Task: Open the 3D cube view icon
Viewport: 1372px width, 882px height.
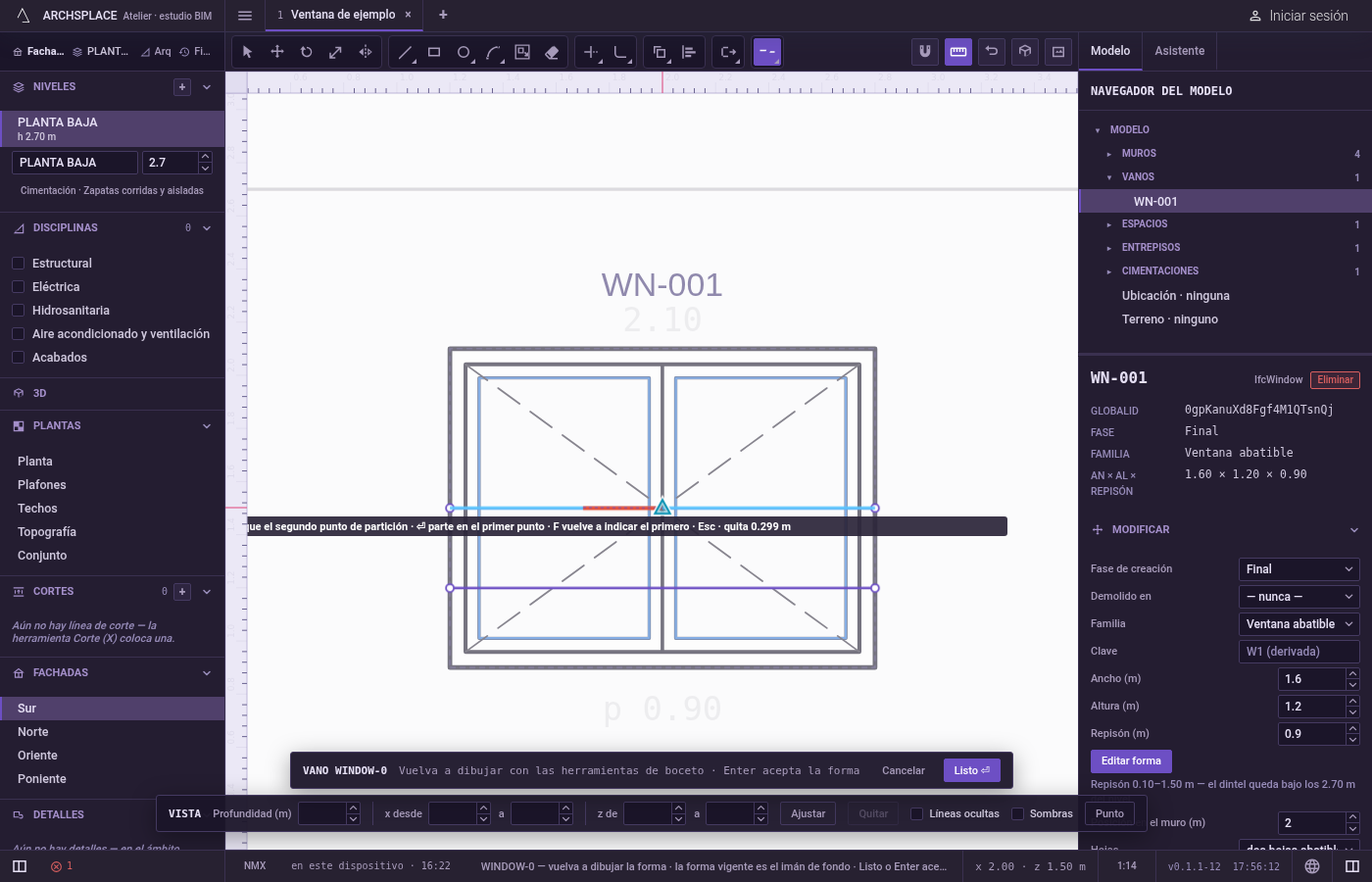Action: pos(1025,52)
